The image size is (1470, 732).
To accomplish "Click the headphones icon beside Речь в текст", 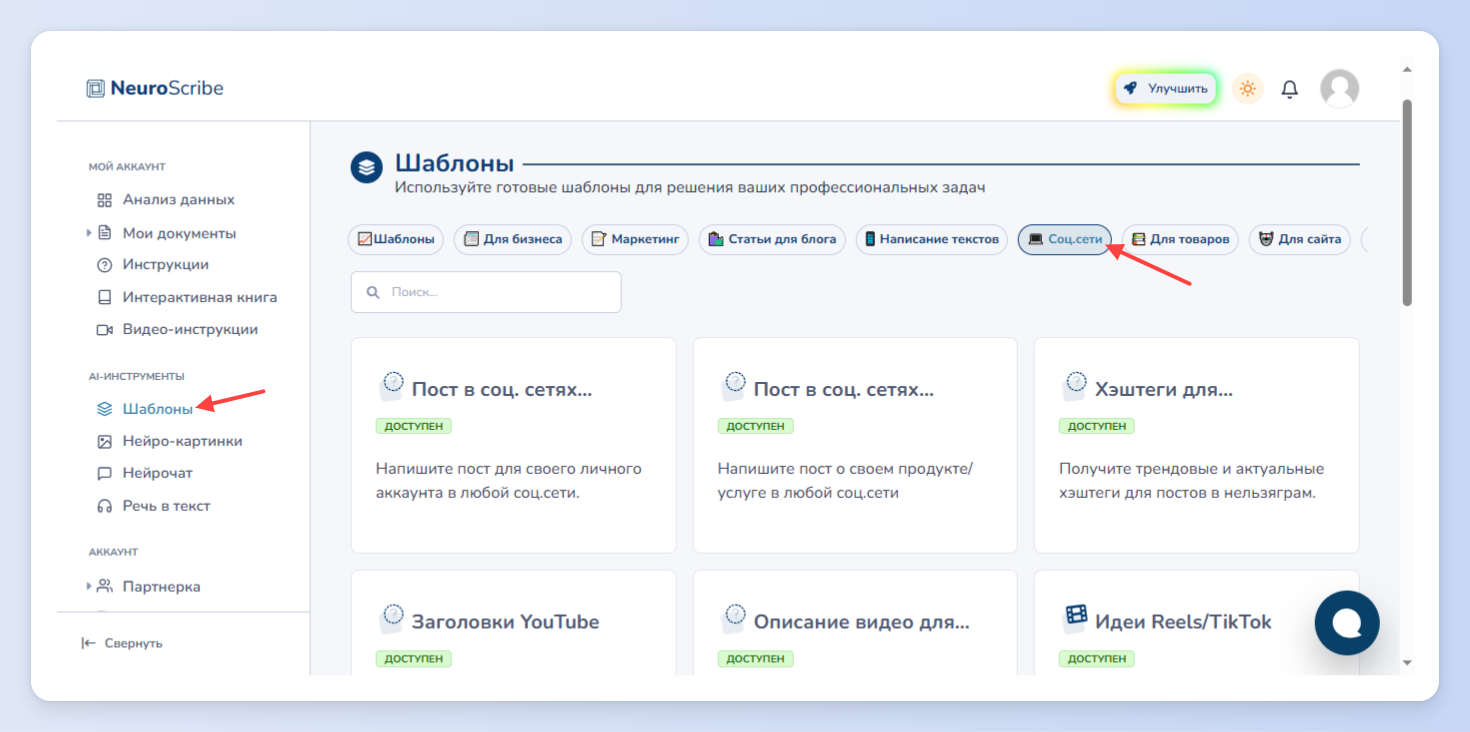I will (104, 506).
